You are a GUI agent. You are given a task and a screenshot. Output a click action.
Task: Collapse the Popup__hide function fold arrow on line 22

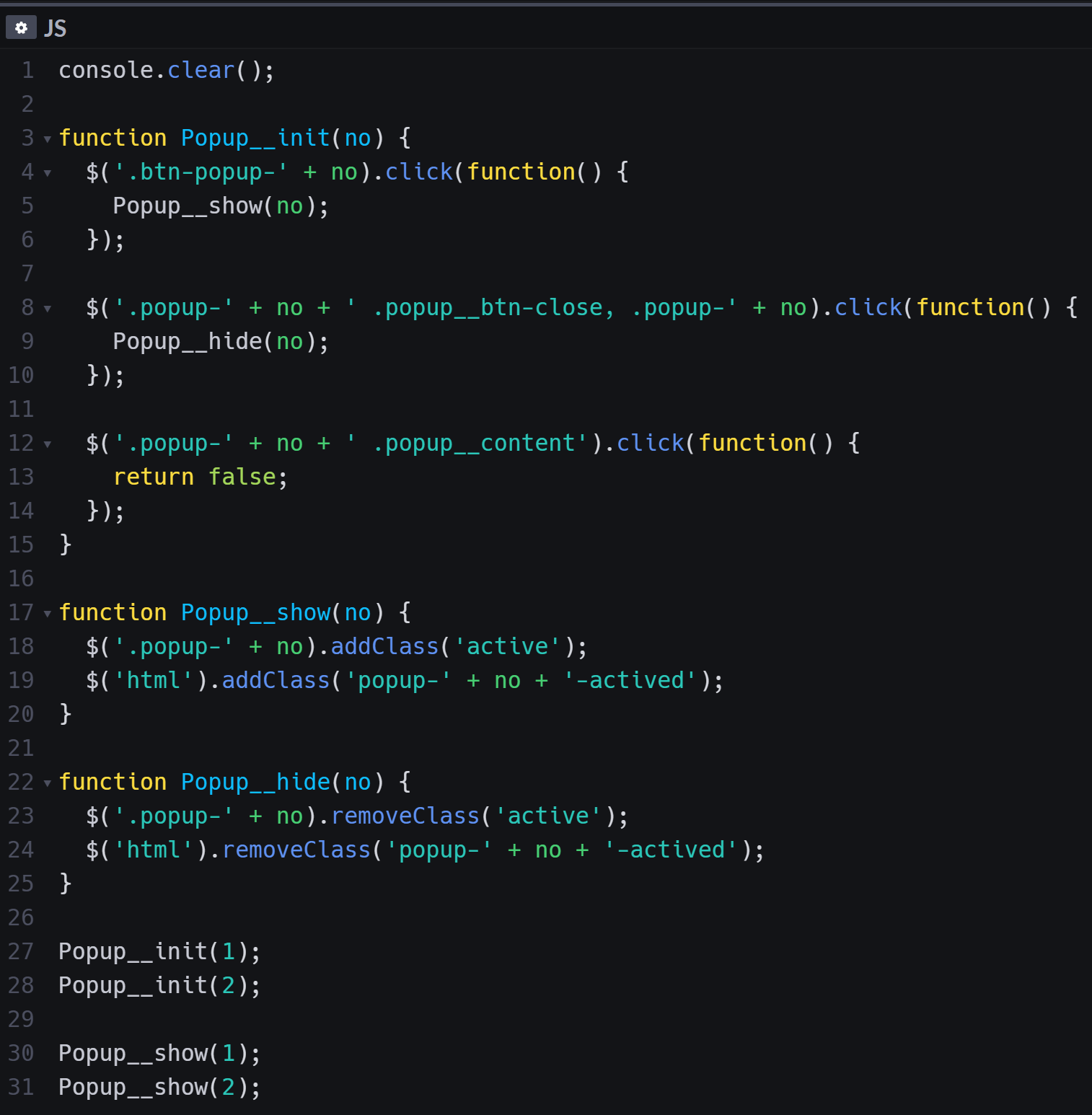(48, 783)
